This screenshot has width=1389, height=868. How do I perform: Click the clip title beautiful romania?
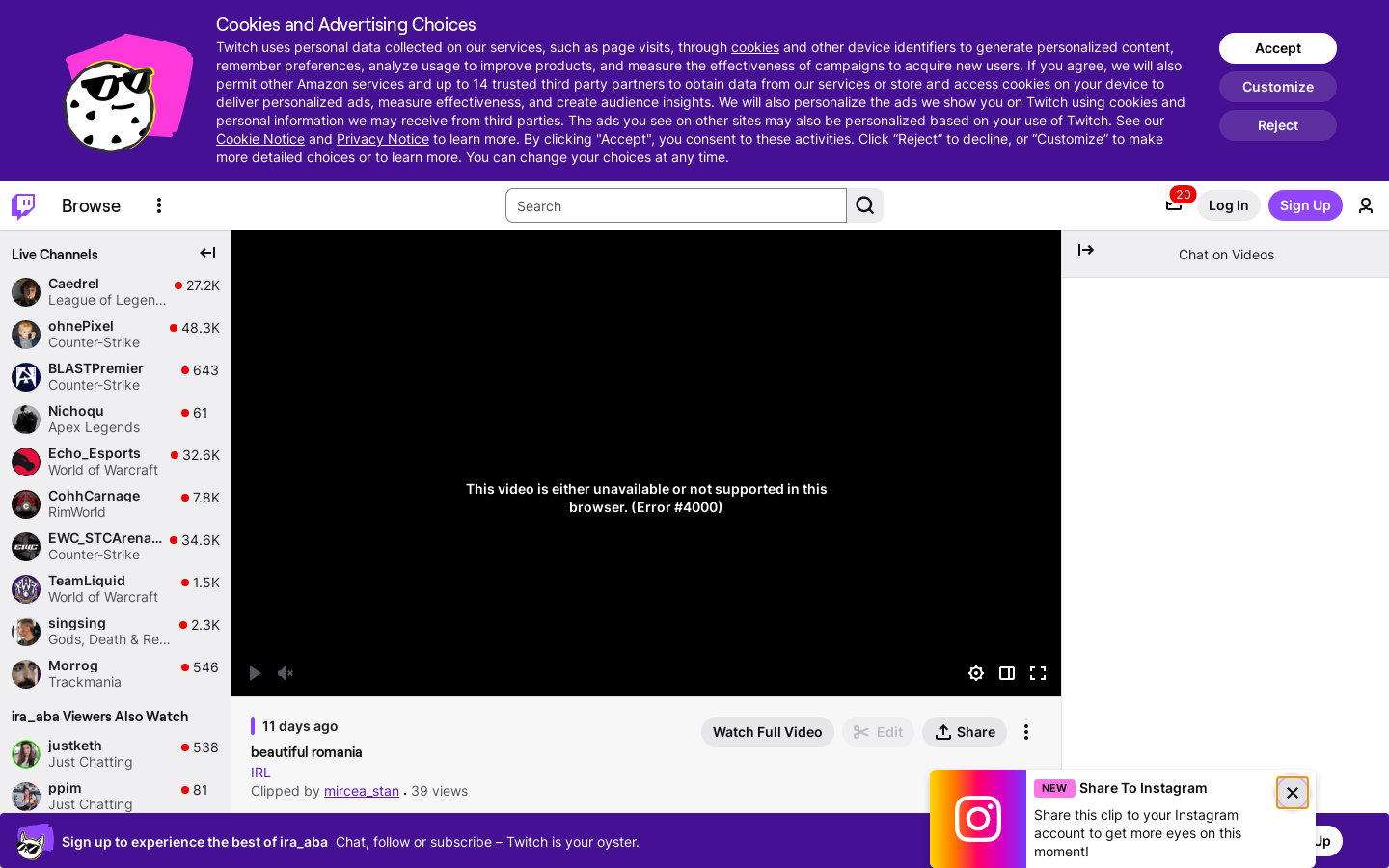307,752
